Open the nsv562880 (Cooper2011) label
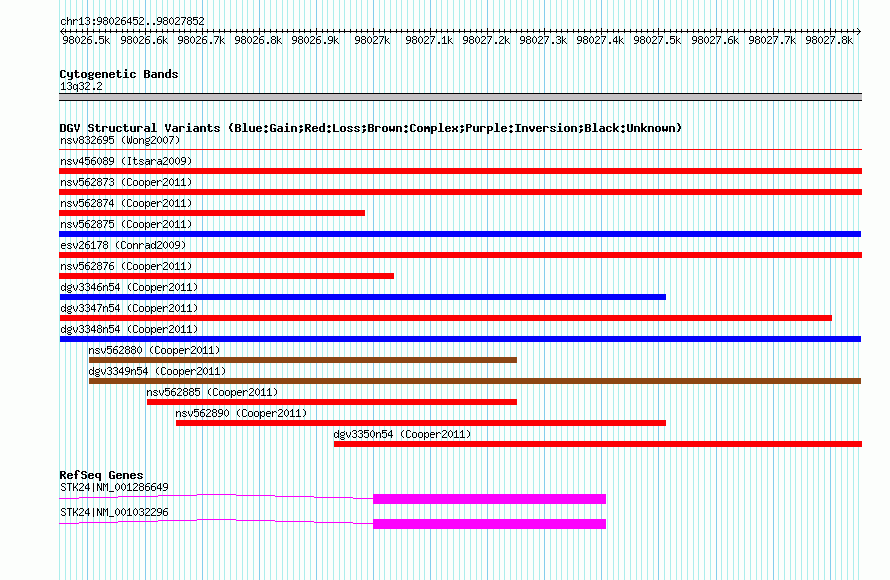Image resolution: width=890 pixels, height=580 pixels. pyautogui.click(x=154, y=350)
